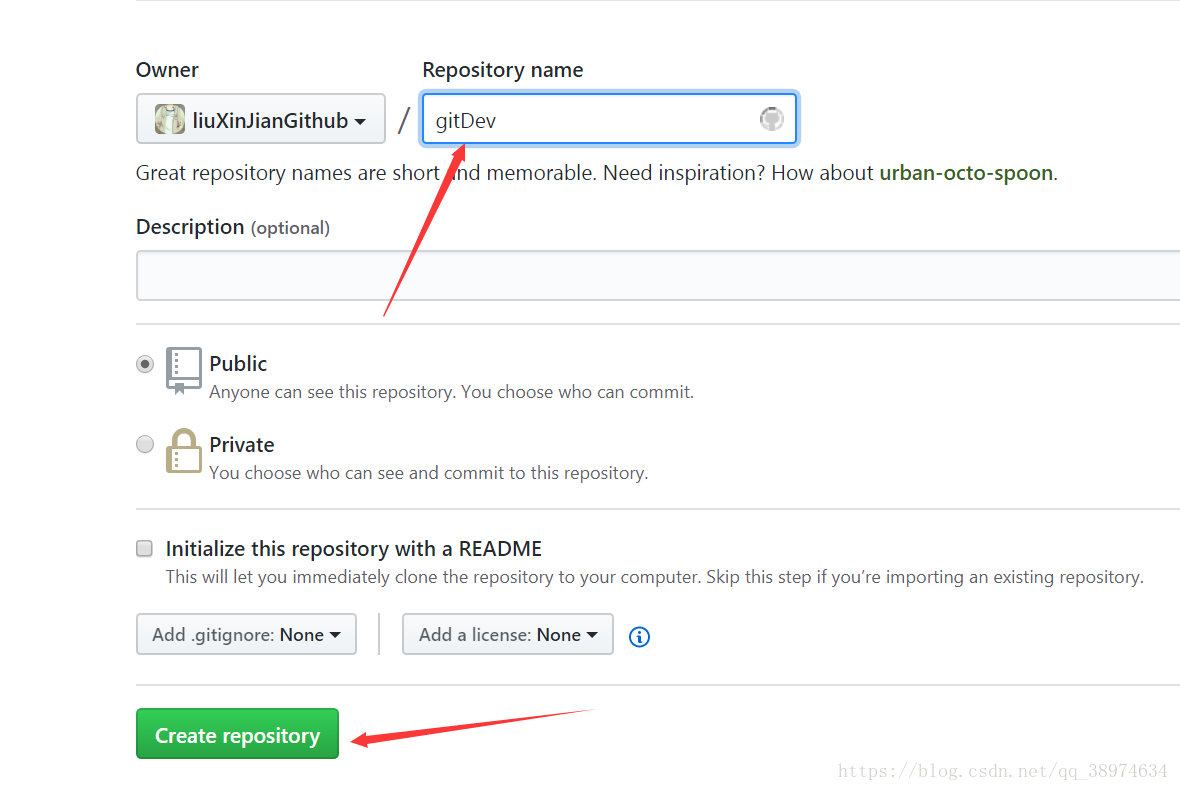Click the Private option label text

[x=241, y=445]
